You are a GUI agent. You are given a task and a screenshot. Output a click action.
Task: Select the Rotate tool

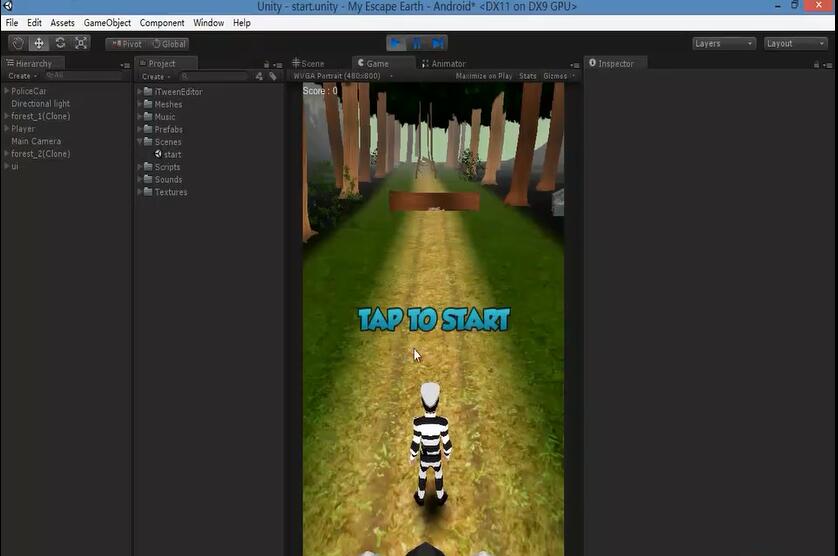coord(60,43)
